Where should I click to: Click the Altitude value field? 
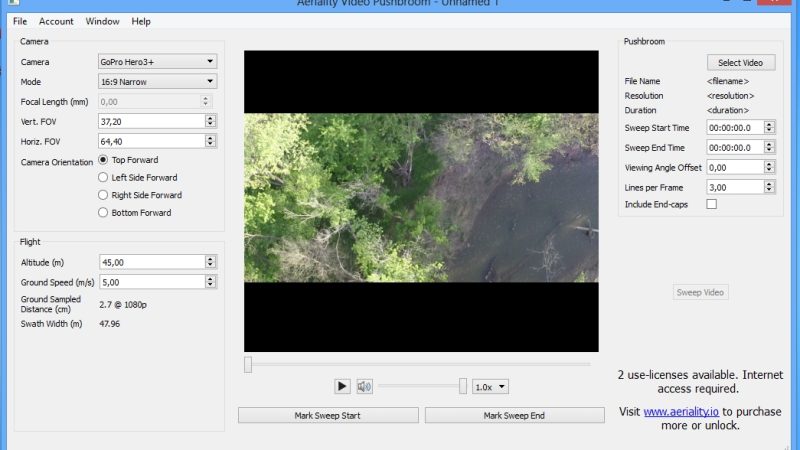[x=152, y=262]
